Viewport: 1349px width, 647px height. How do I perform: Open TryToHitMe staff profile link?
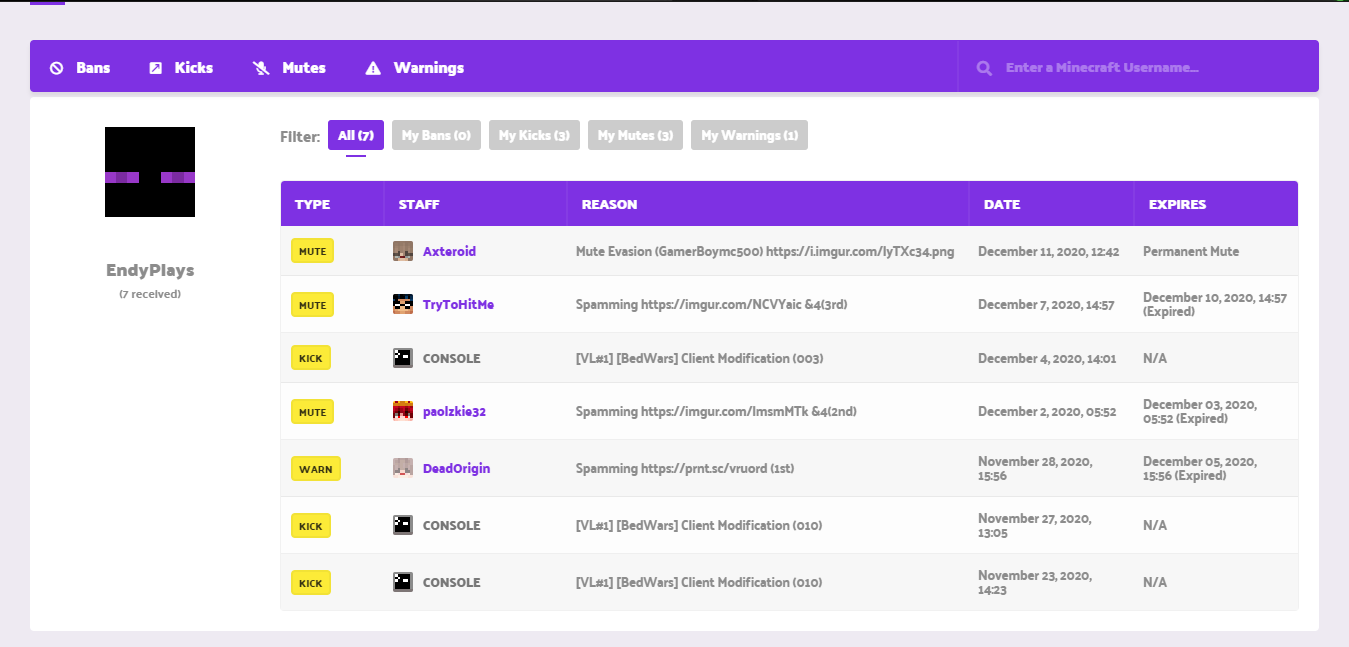coord(458,305)
